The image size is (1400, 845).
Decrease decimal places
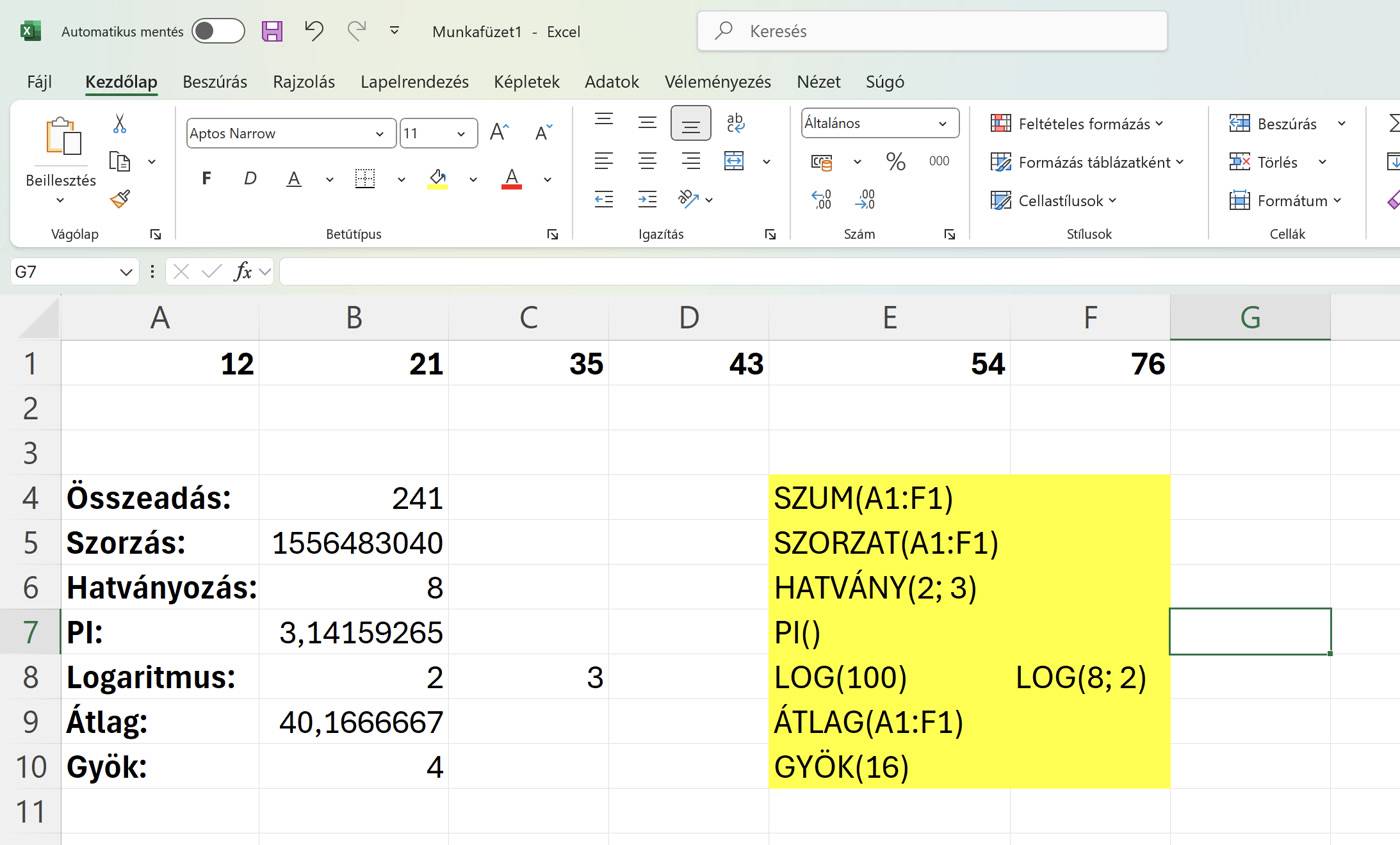865,200
